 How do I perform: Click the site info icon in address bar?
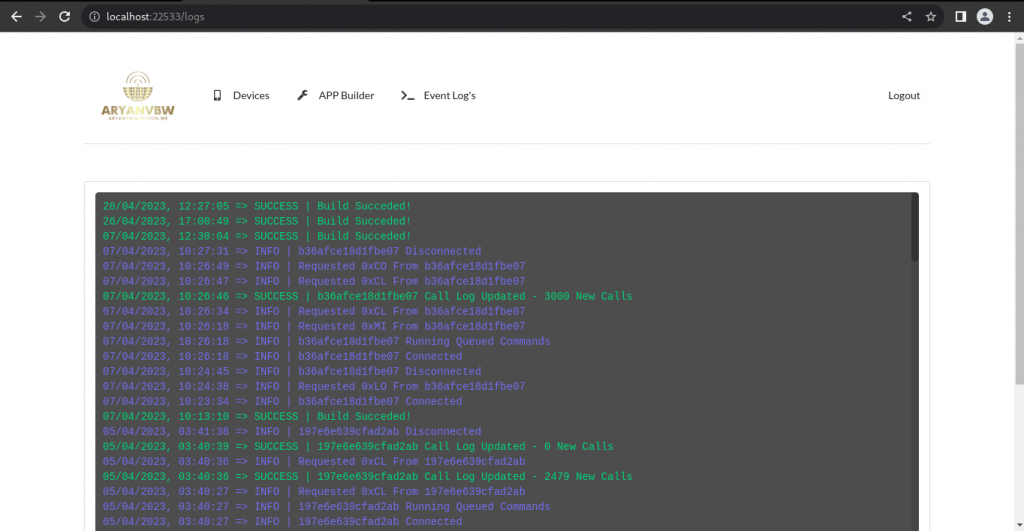94,16
